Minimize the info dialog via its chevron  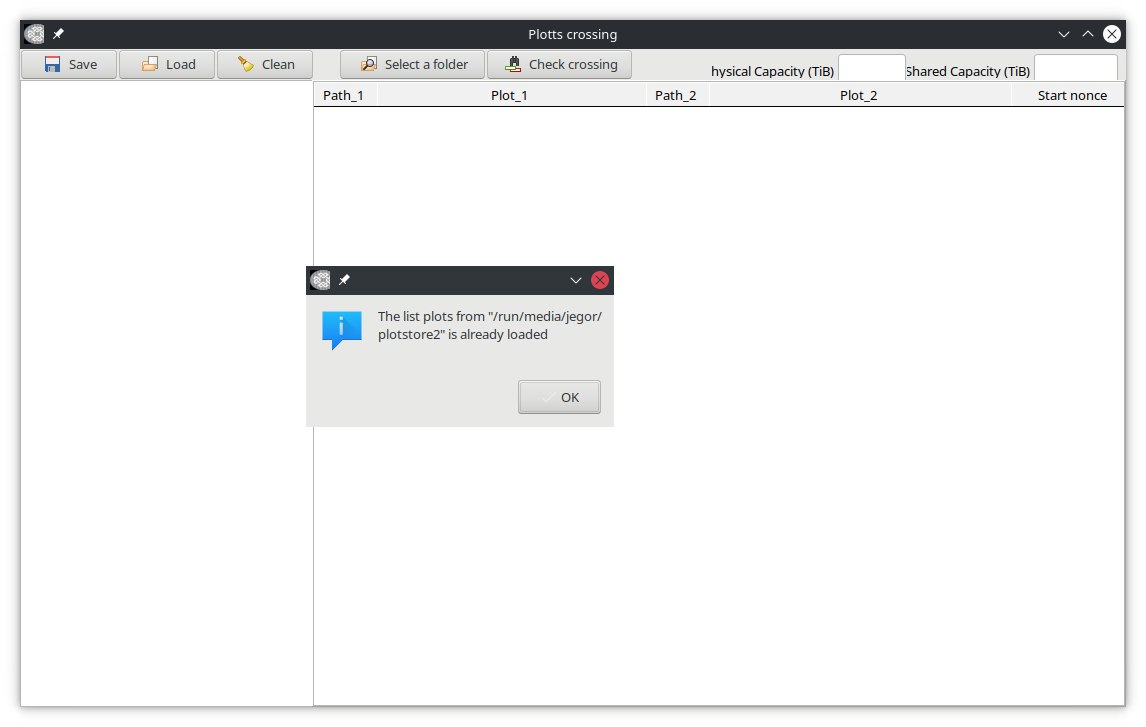pos(576,280)
